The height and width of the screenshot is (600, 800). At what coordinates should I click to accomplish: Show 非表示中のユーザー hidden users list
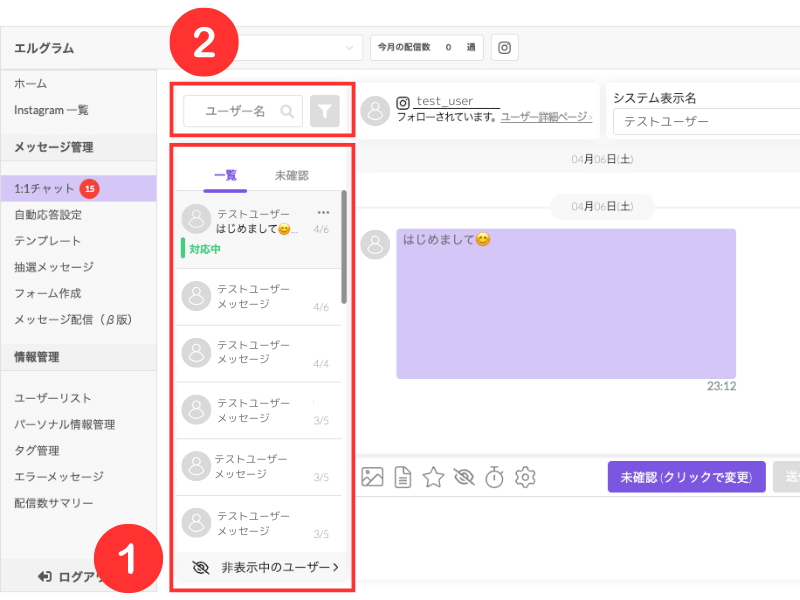point(265,567)
